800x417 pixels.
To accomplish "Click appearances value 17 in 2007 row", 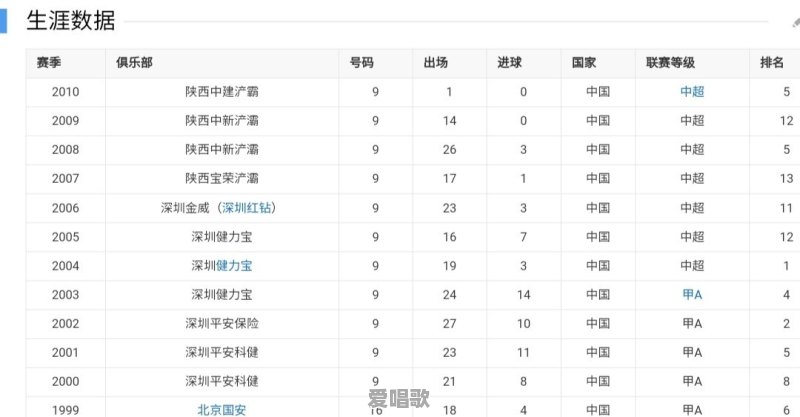I will click(449, 179).
